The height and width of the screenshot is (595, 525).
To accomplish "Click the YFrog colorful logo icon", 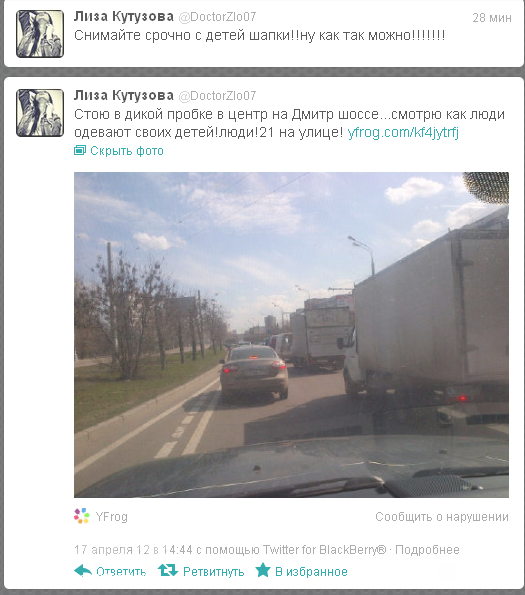I will tap(82, 516).
